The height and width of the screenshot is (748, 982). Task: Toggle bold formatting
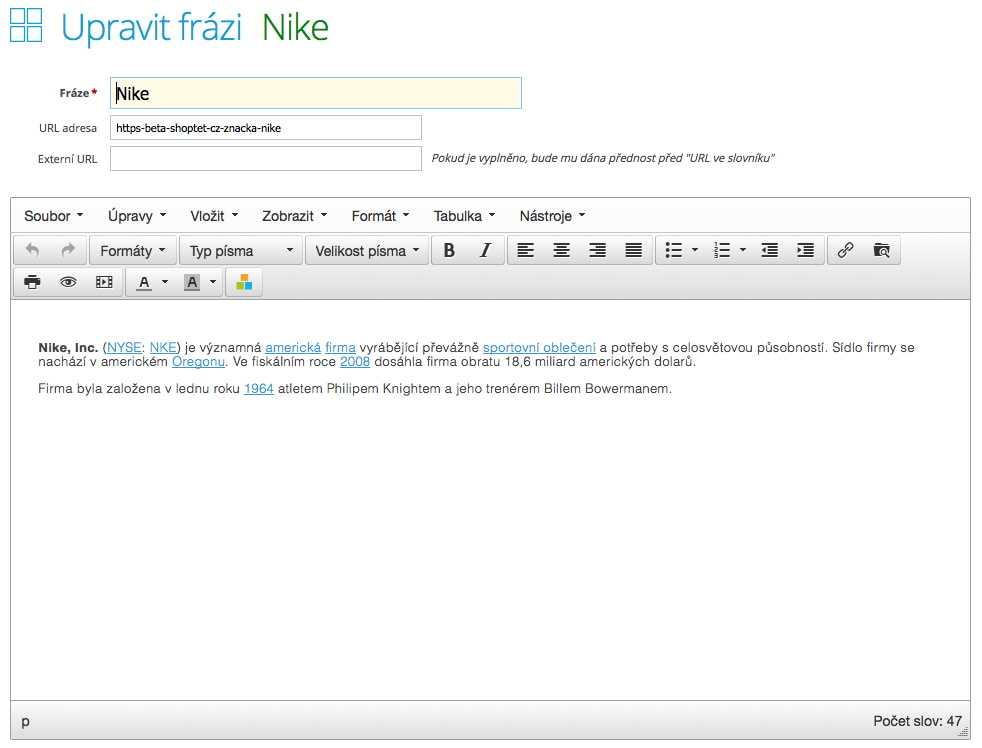coord(449,251)
